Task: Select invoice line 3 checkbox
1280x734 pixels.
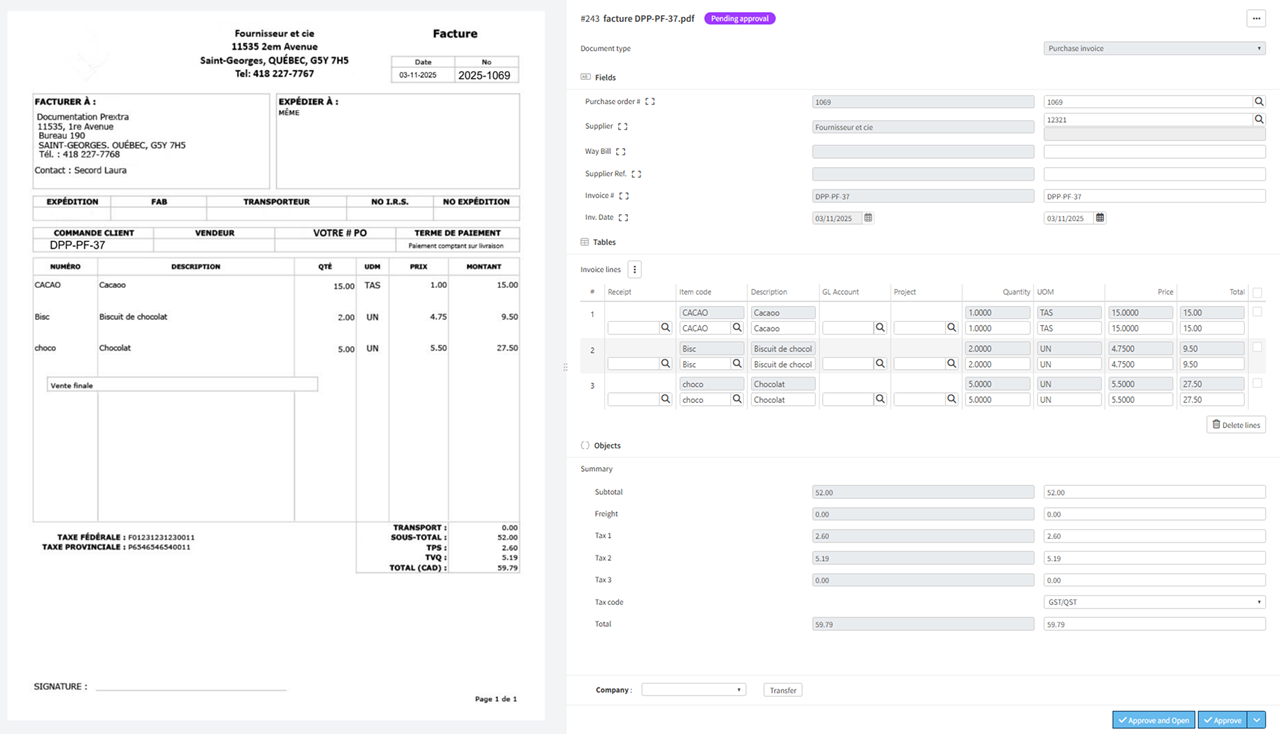Action: point(1257,384)
